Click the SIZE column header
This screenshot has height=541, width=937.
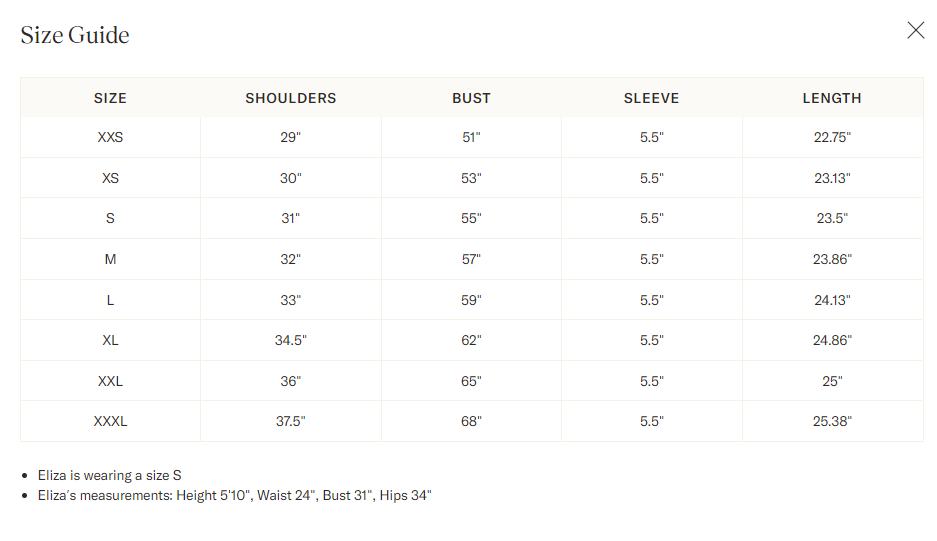(111, 98)
